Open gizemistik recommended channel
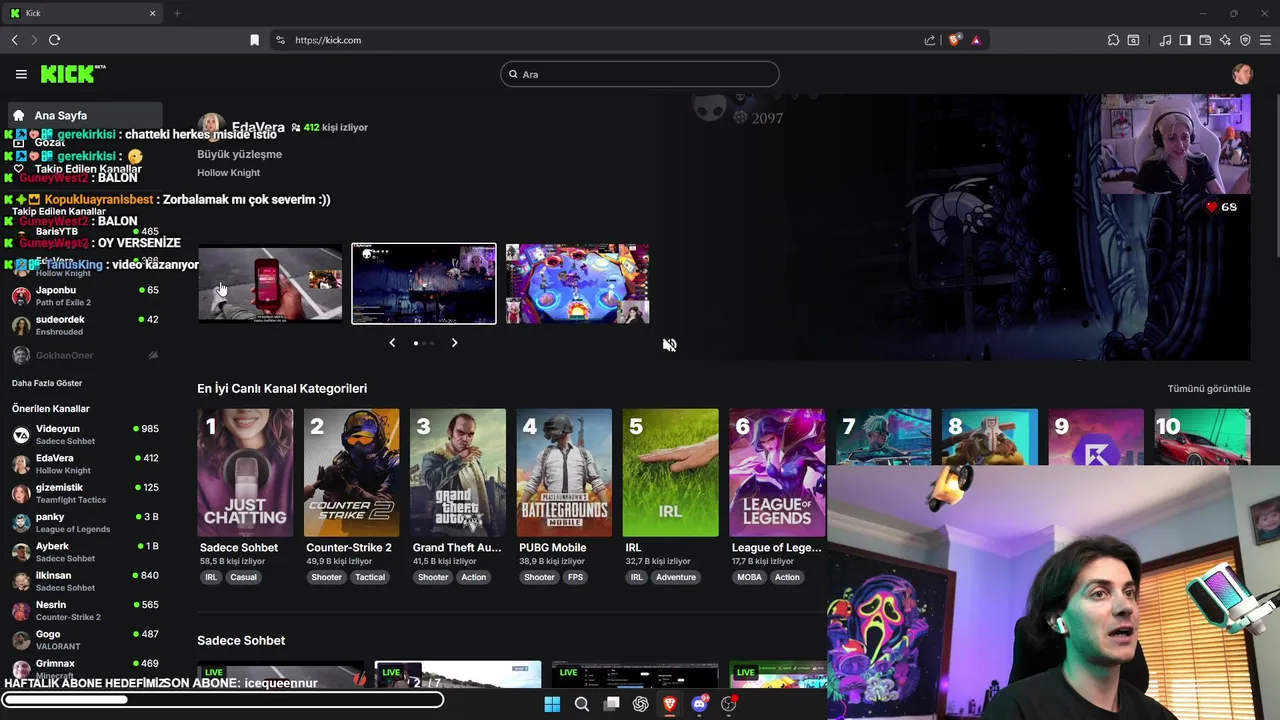Viewport: 1280px width, 720px height. [84, 493]
